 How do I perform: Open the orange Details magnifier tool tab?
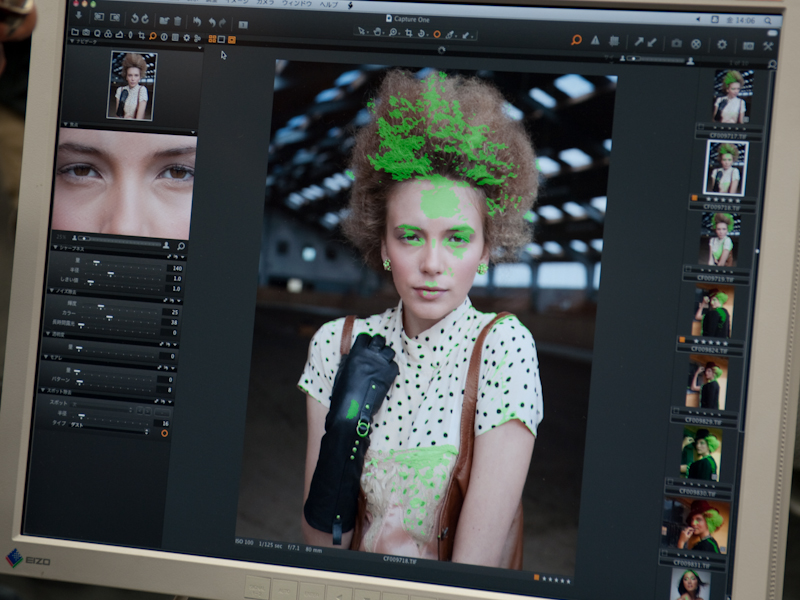(153, 36)
